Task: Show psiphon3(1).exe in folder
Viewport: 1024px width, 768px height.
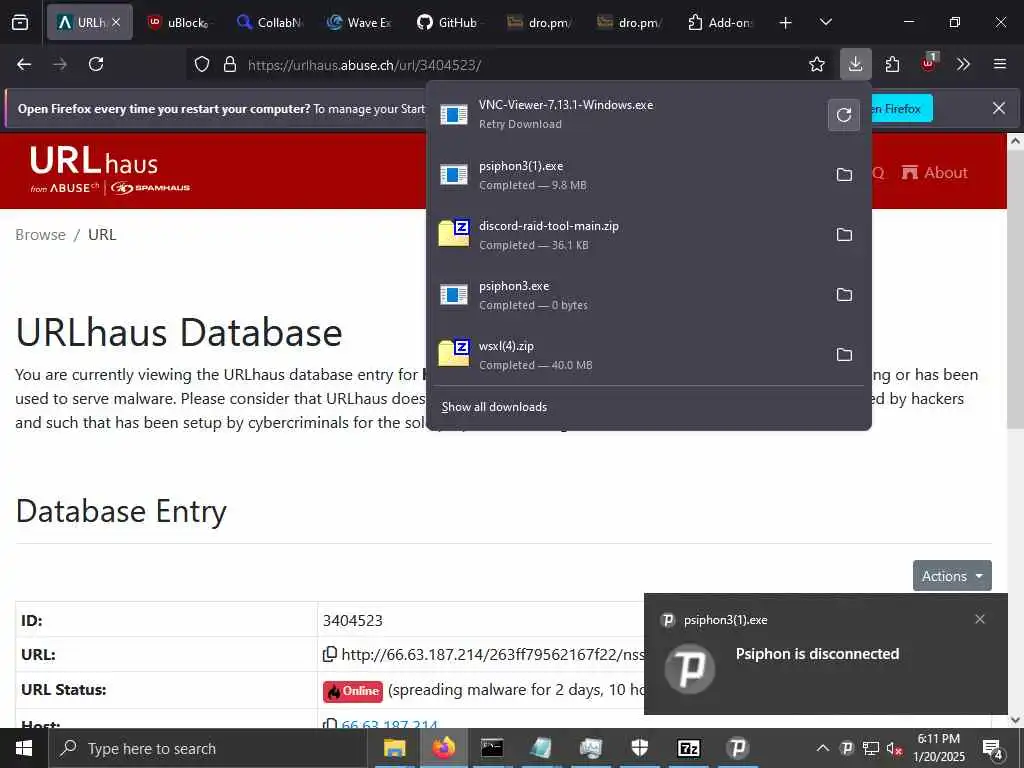Action: pos(844,174)
